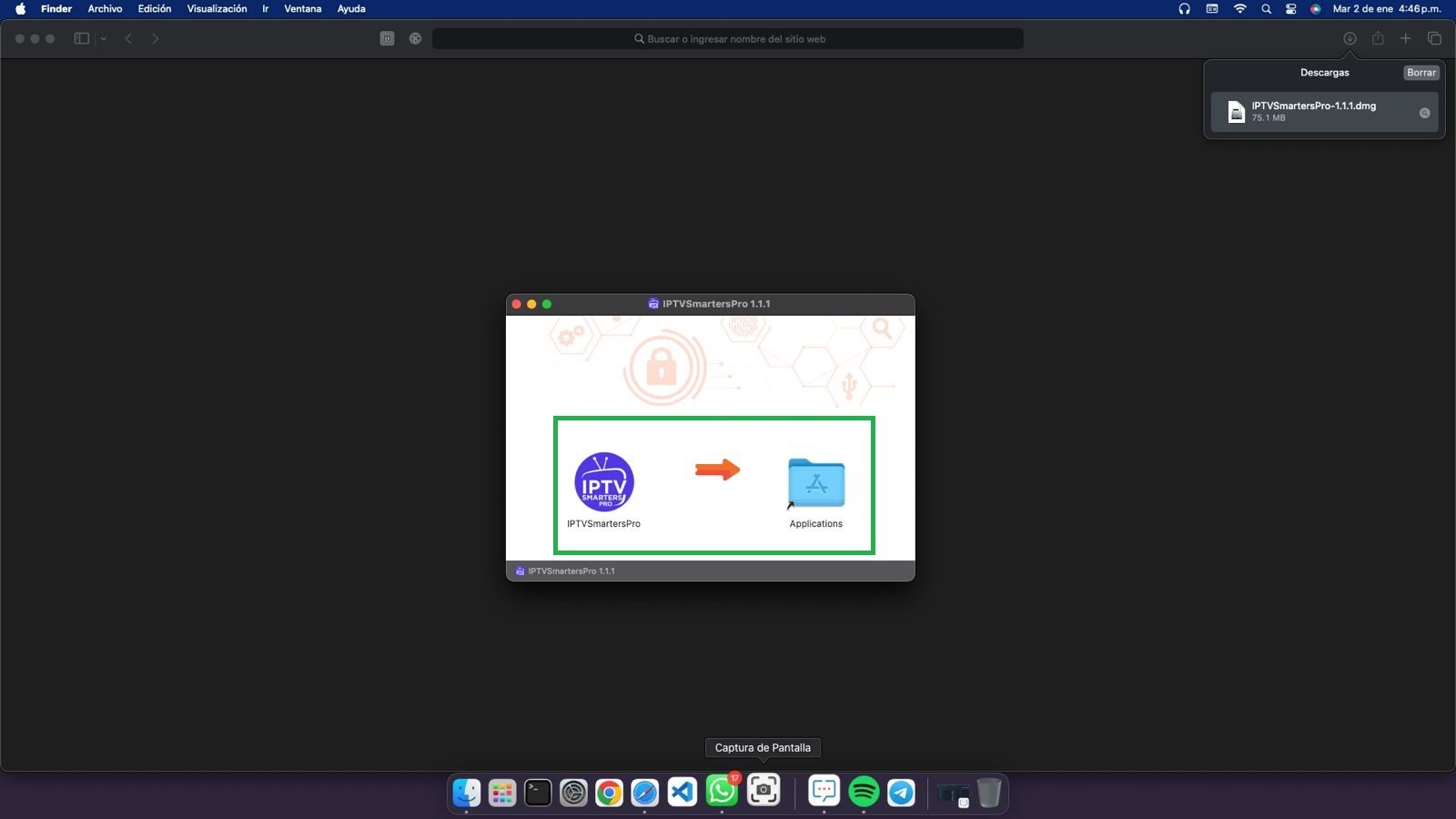Go forward in Safari

click(156, 38)
